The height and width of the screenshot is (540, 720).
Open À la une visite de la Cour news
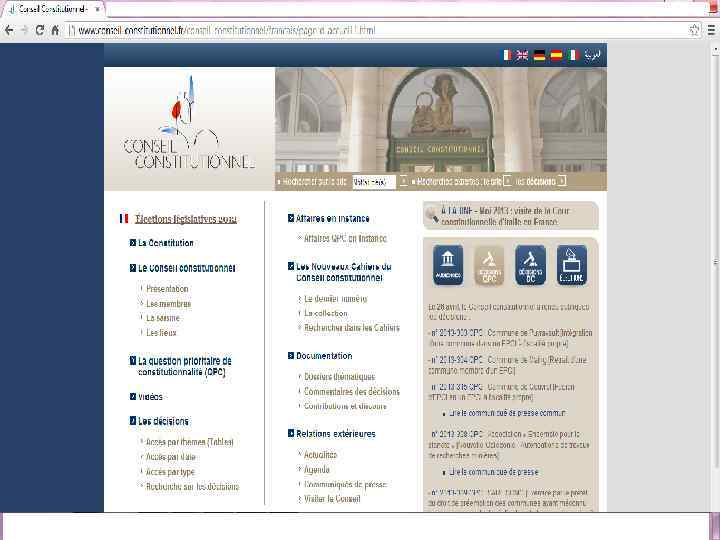[x=505, y=216]
